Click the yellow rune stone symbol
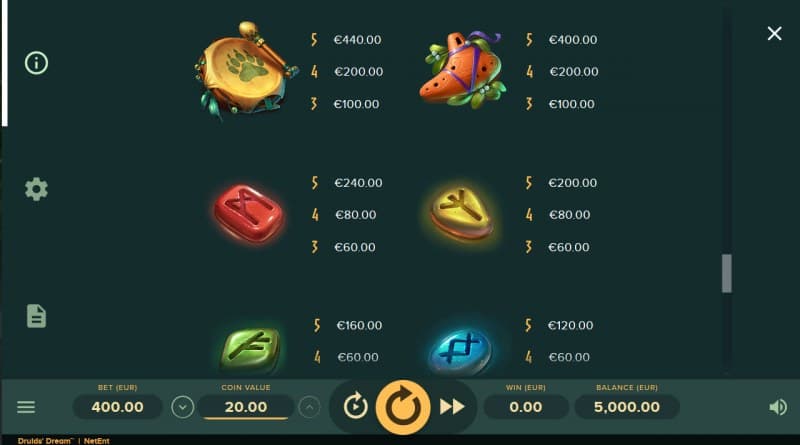Screen dimensions: 800x445 click(x=462, y=212)
